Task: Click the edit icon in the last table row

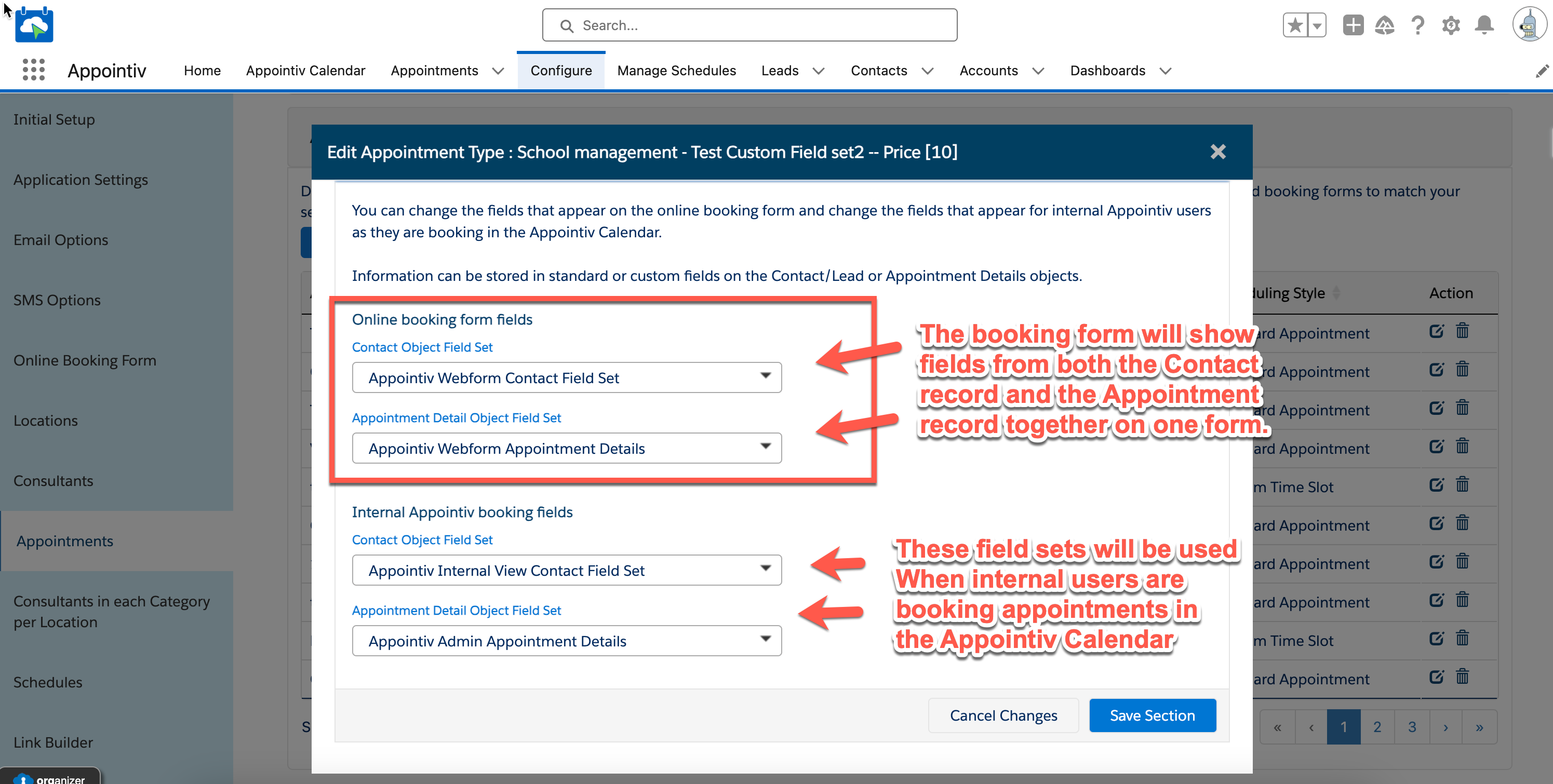Action: 1437,677
